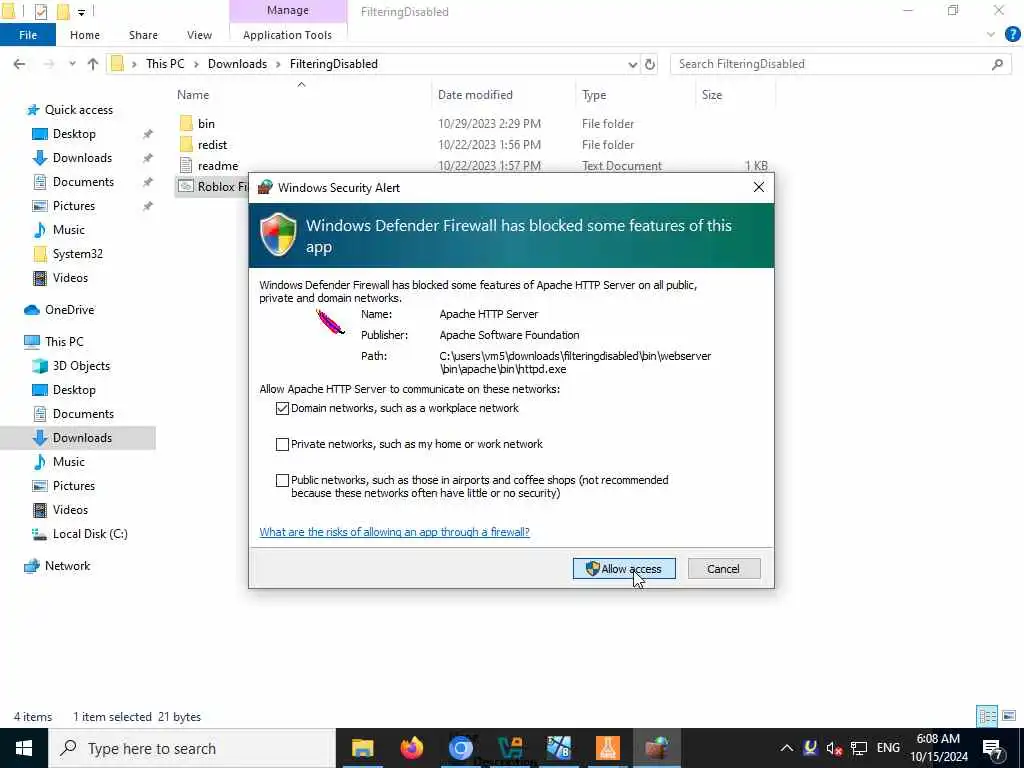Select the redist folder icon

[186, 144]
